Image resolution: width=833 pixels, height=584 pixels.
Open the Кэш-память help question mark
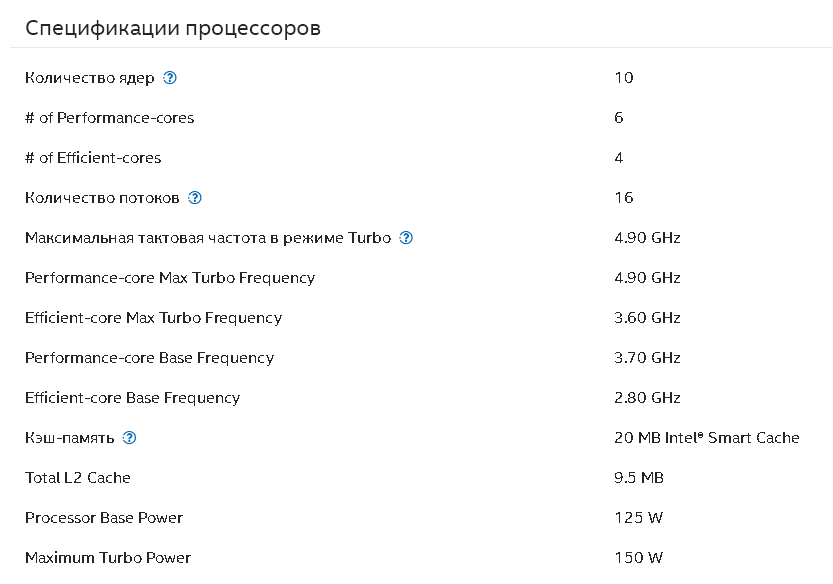[129, 437]
